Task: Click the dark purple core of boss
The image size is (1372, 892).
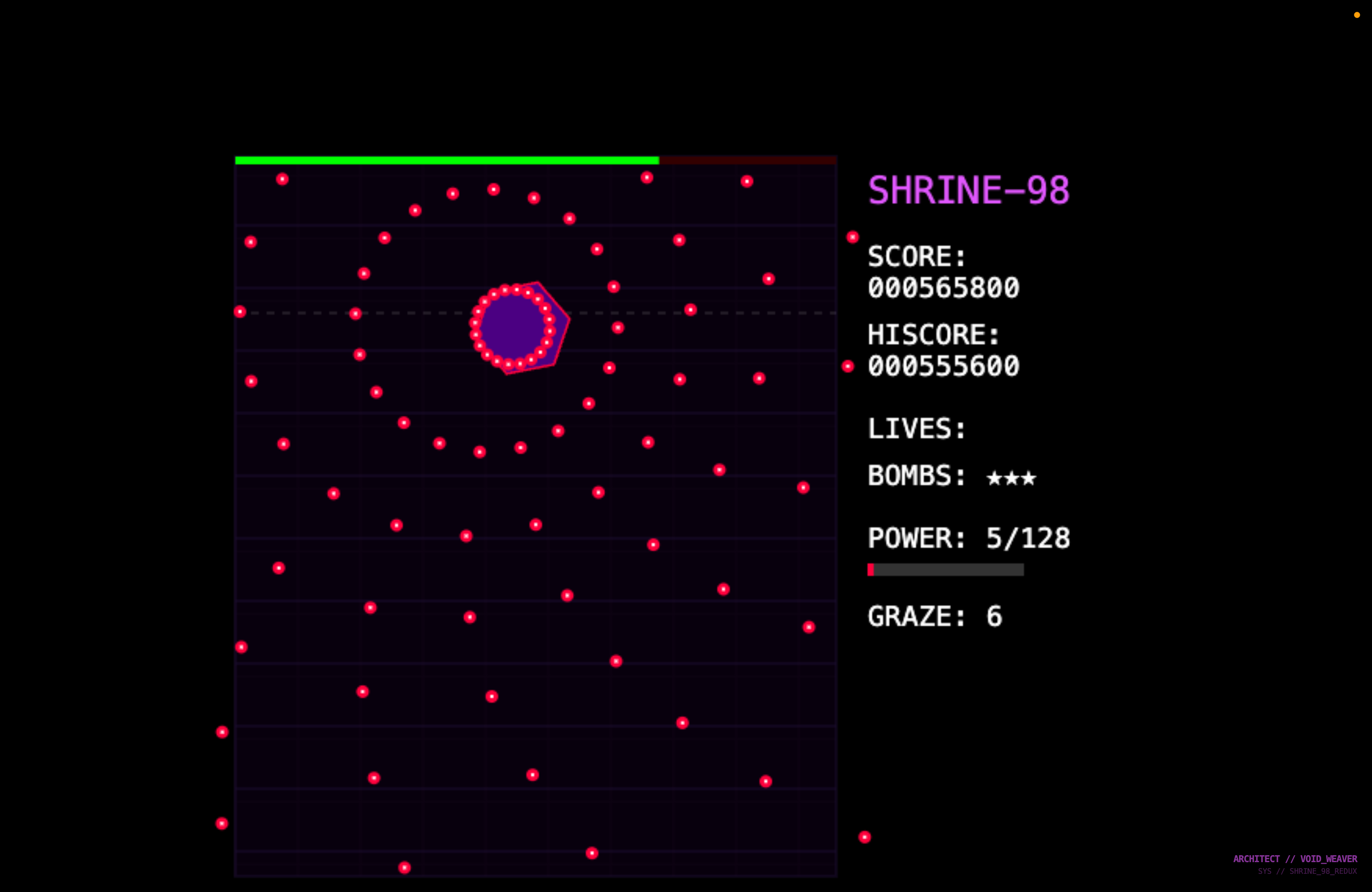Action: click(512, 328)
